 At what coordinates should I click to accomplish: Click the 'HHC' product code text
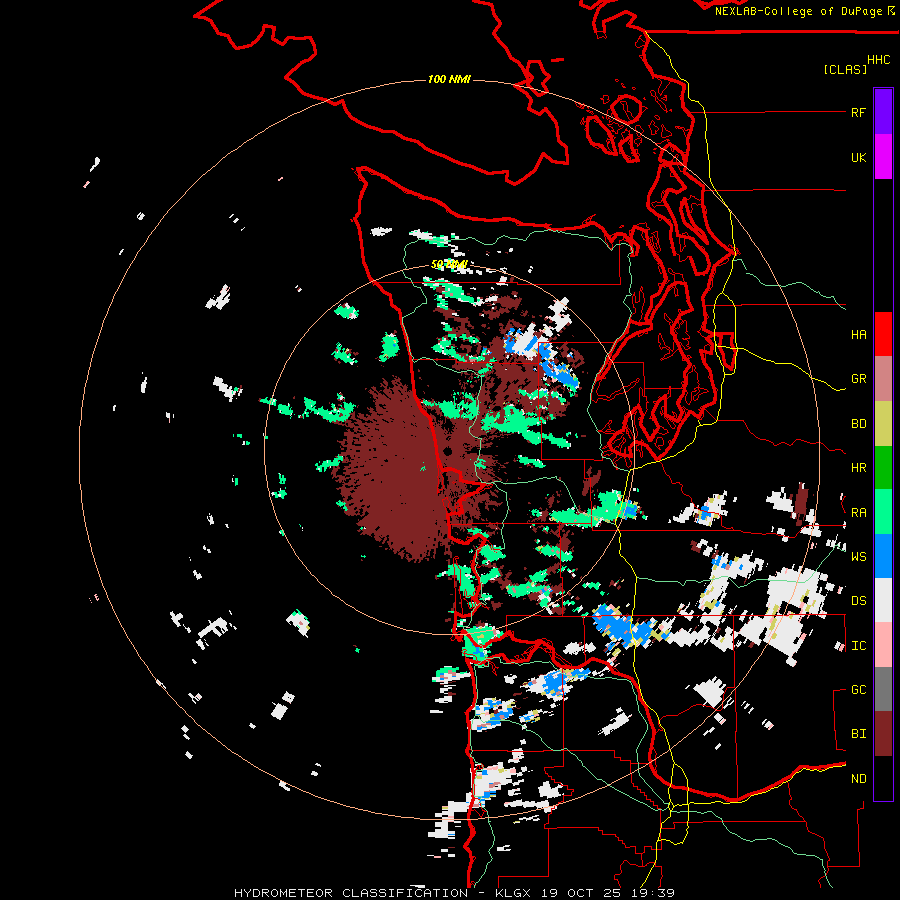(x=878, y=60)
